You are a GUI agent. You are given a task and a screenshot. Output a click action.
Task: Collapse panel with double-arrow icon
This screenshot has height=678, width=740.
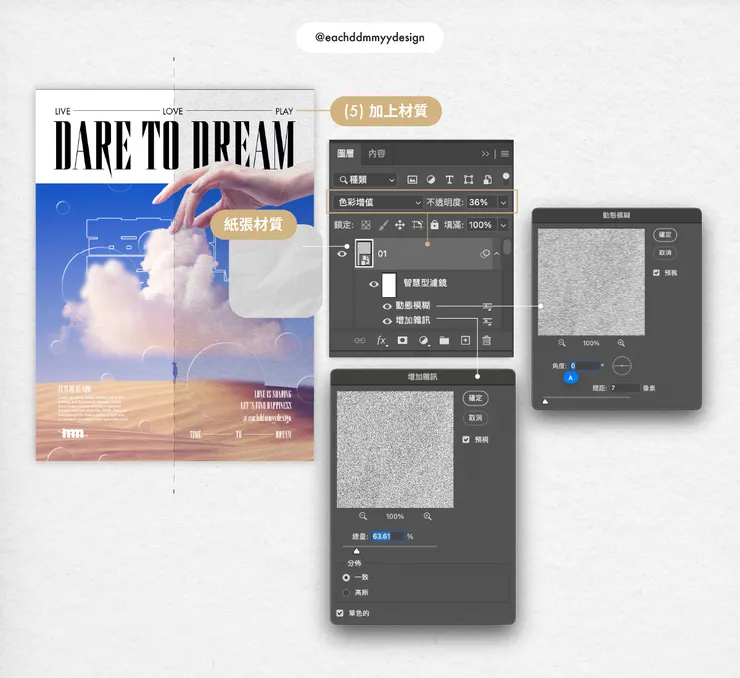tap(485, 154)
